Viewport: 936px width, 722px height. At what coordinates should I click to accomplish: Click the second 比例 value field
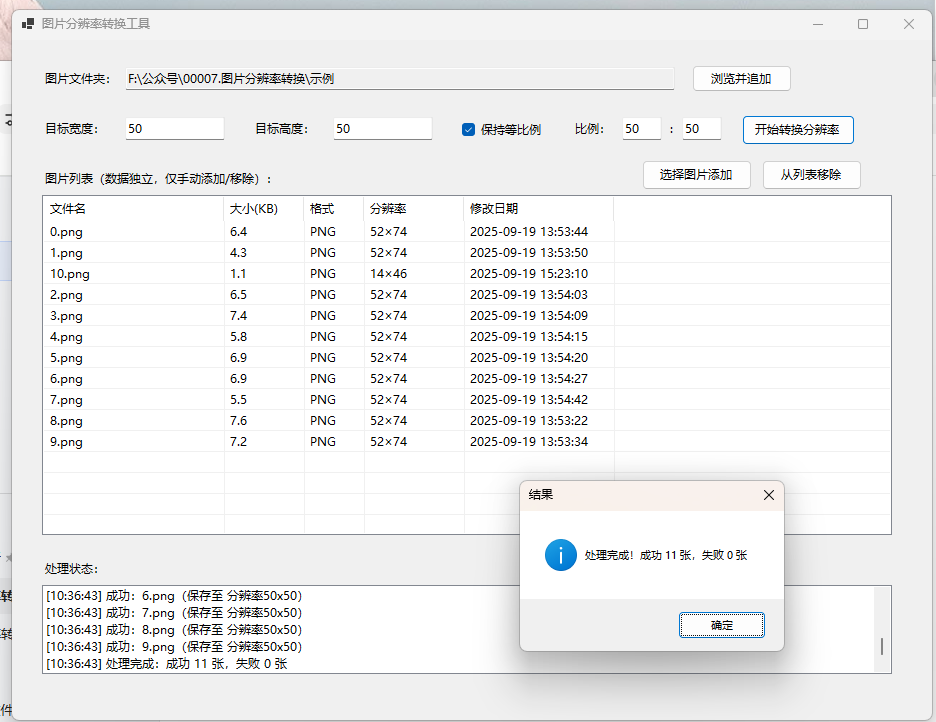click(701, 129)
